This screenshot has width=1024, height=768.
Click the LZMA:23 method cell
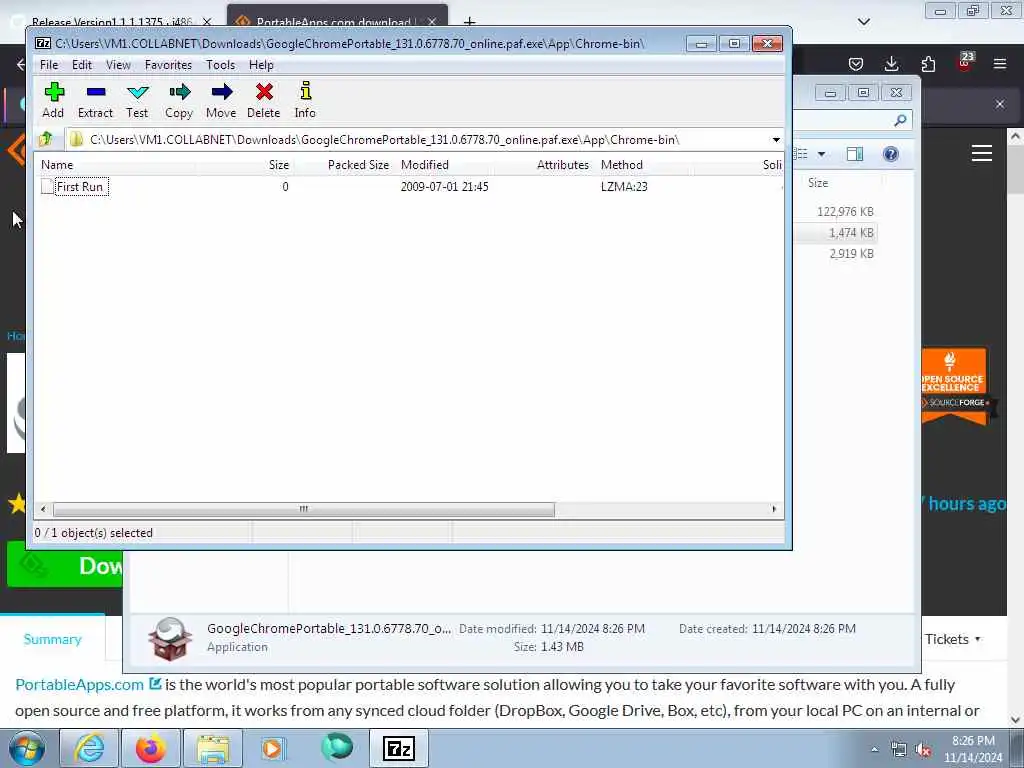[x=624, y=187]
